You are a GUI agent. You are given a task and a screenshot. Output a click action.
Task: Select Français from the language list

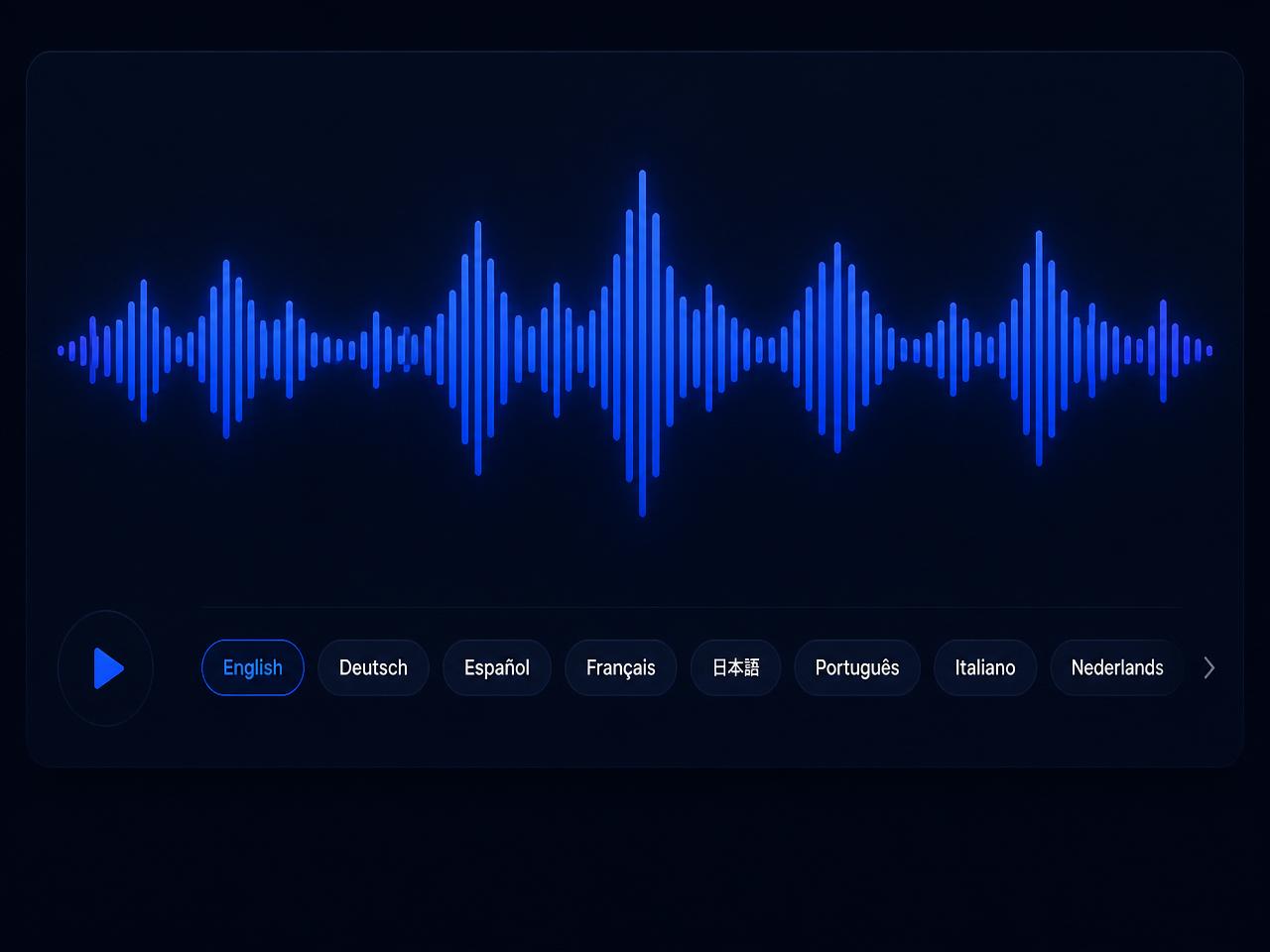(621, 667)
